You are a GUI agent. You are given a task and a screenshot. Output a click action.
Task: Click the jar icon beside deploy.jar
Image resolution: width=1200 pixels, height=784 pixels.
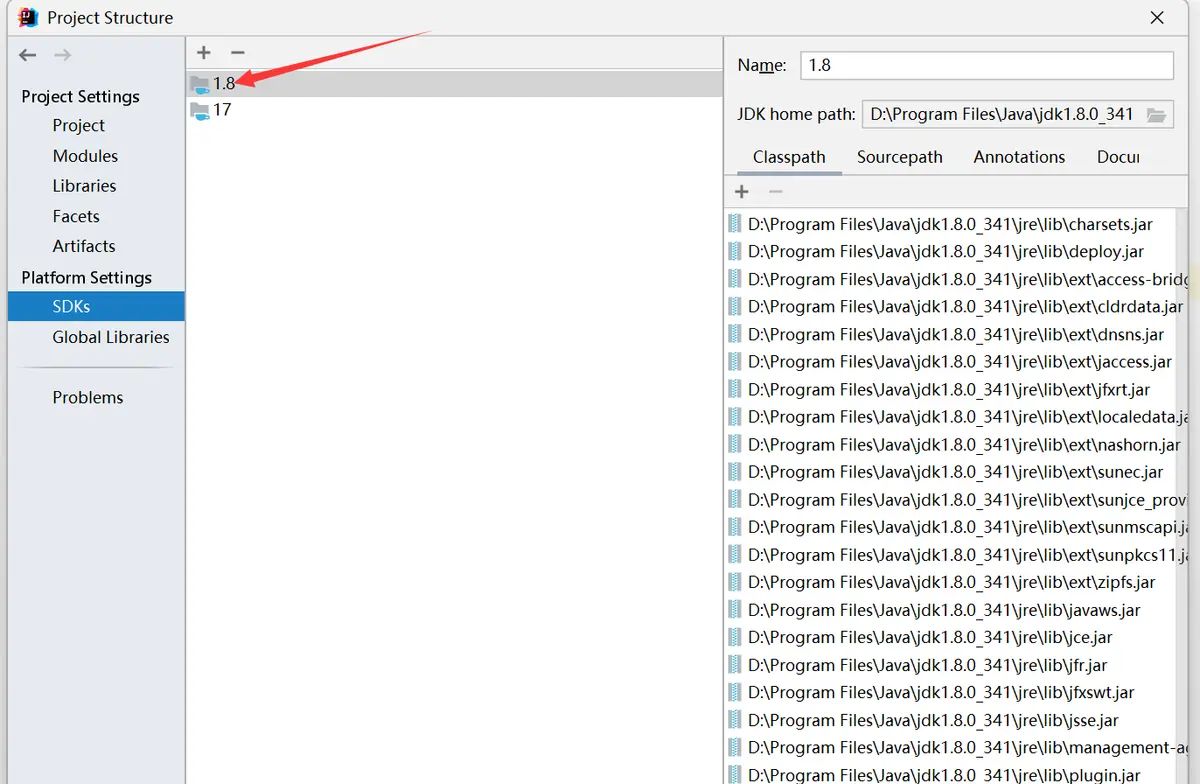tap(735, 252)
